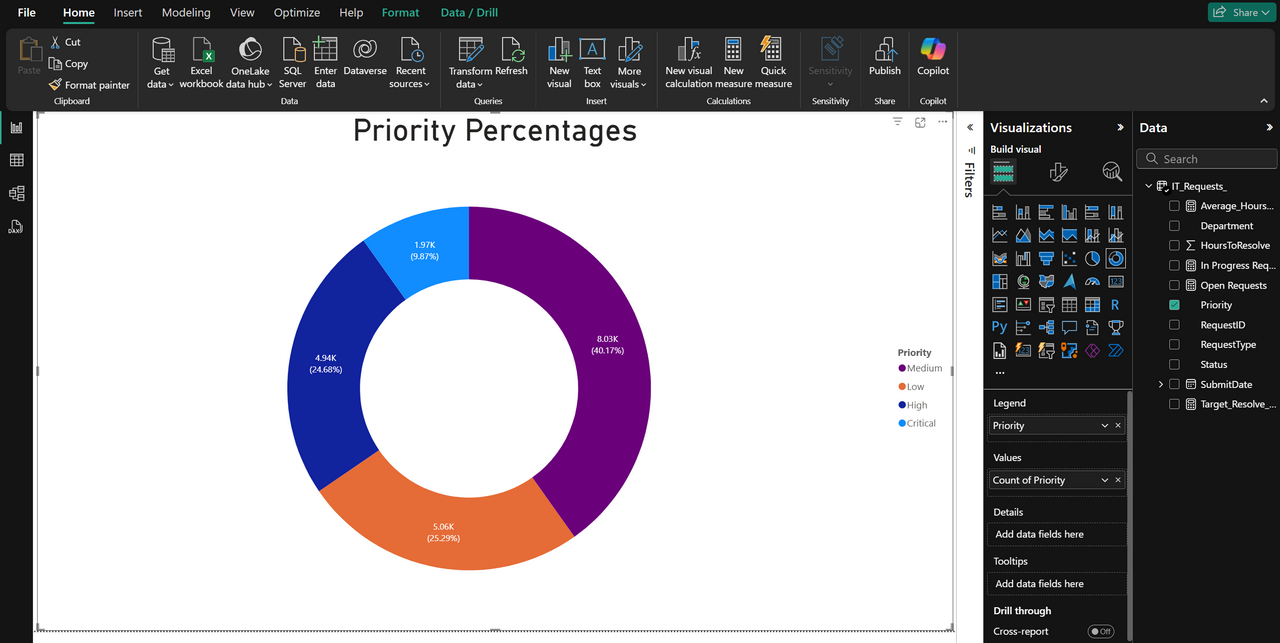This screenshot has width=1280, height=643.
Task: Choose the Line chart visual type
Action: coord(999,235)
